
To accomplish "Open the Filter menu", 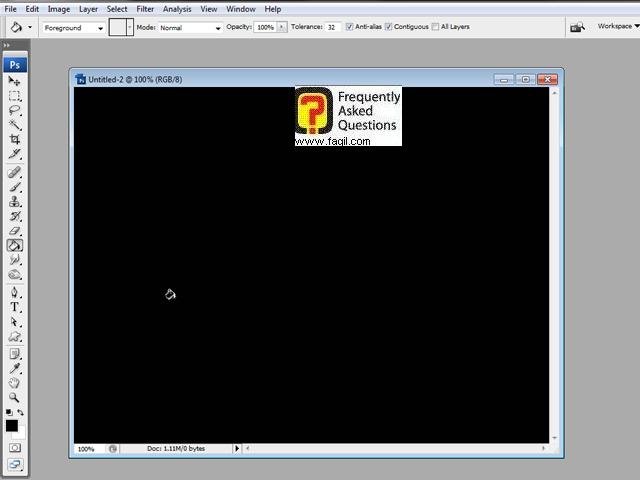I will click(145, 9).
